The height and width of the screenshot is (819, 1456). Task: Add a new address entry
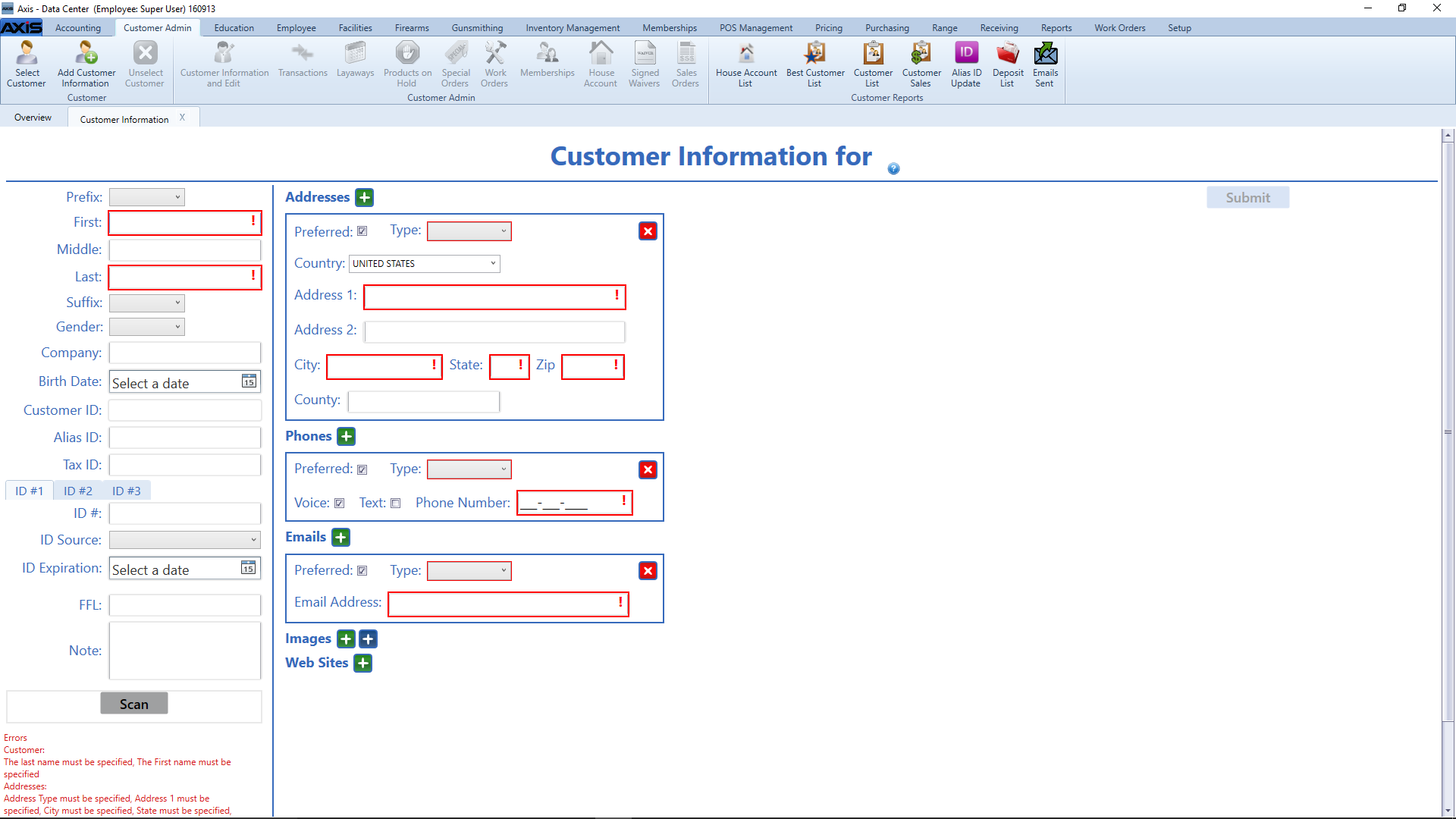pos(365,198)
